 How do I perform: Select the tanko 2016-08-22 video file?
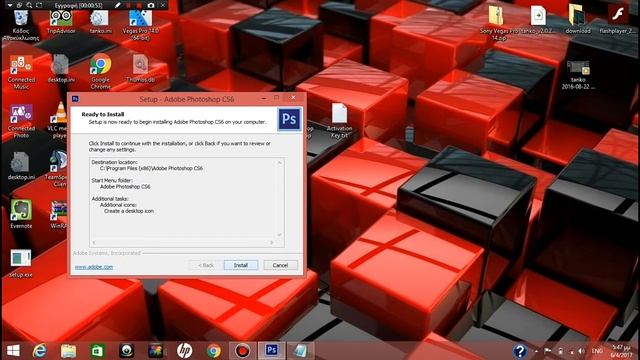pos(578,75)
